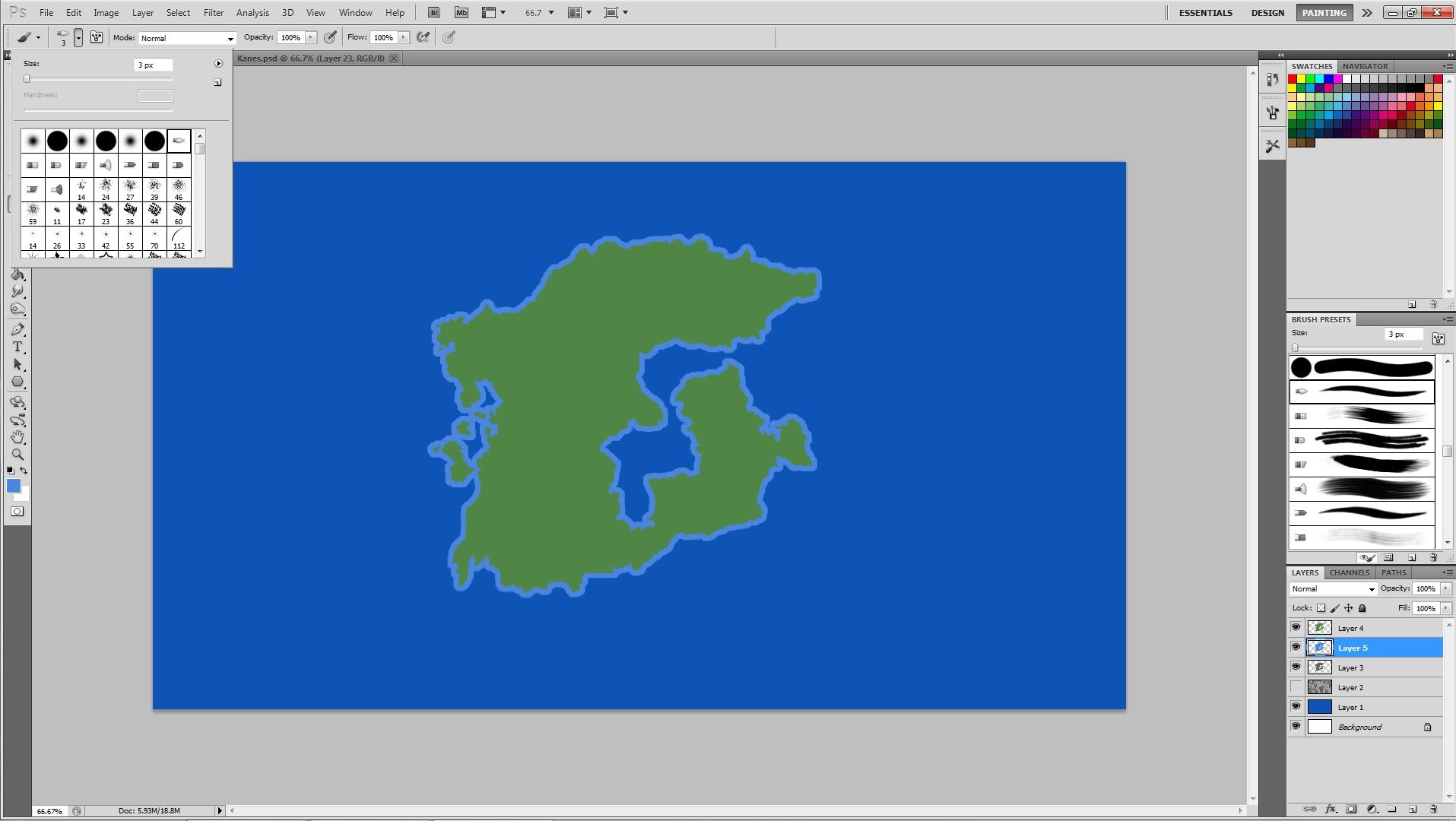Open the Analysis menu

coord(252,13)
